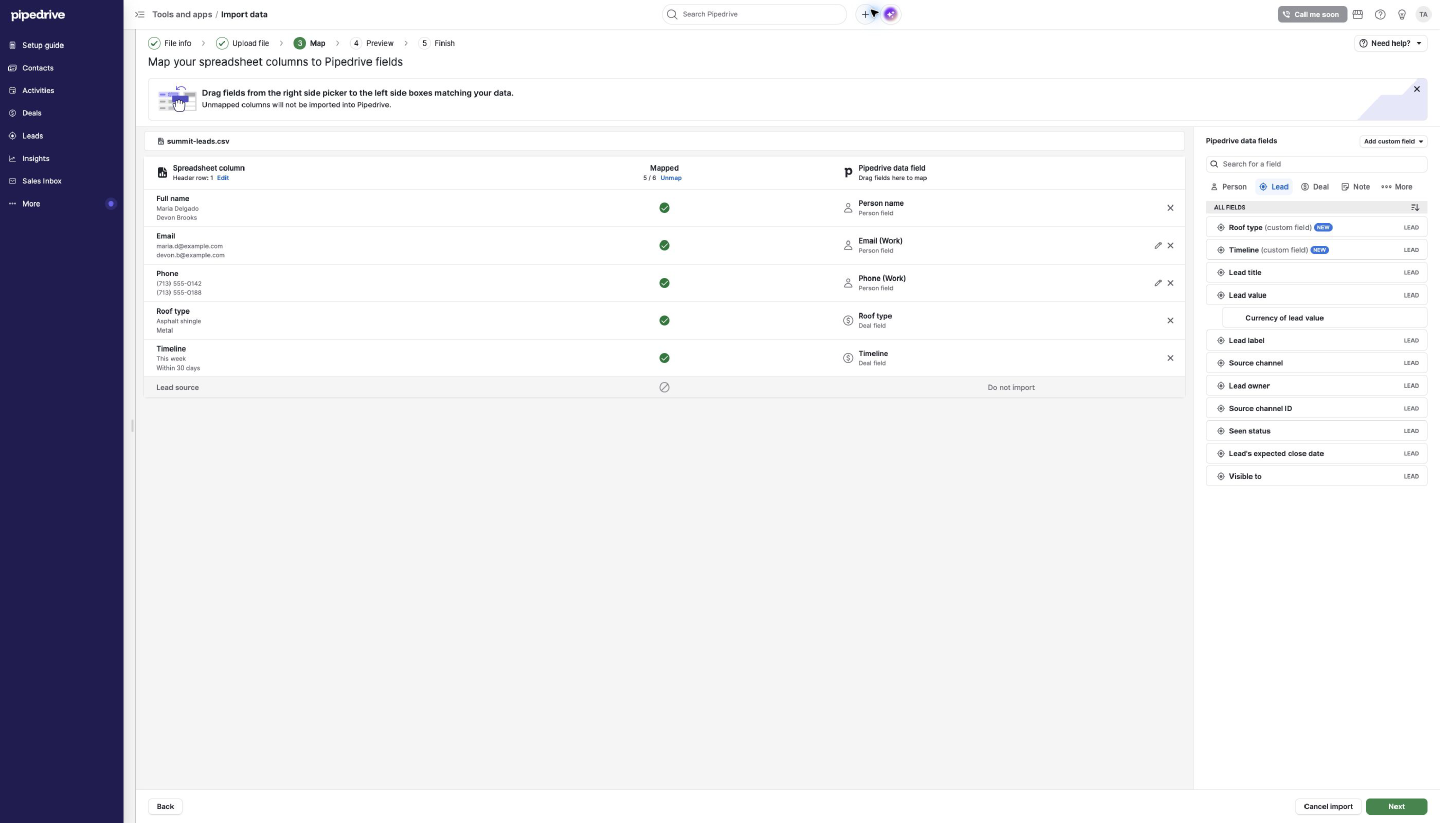Click the Do not import label
This screenshot has width=1440, height=823.
click(x=1011, y=387)
